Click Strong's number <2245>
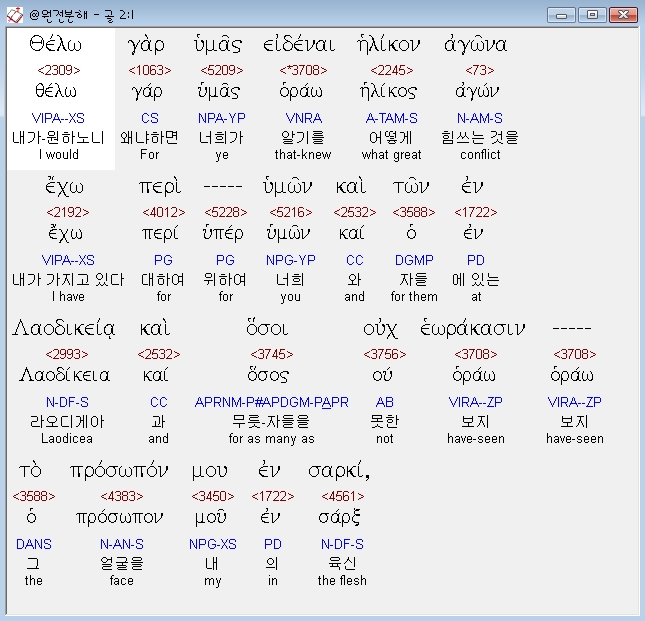The width and height of the screenshot is (645, 621). click(392, 70)
